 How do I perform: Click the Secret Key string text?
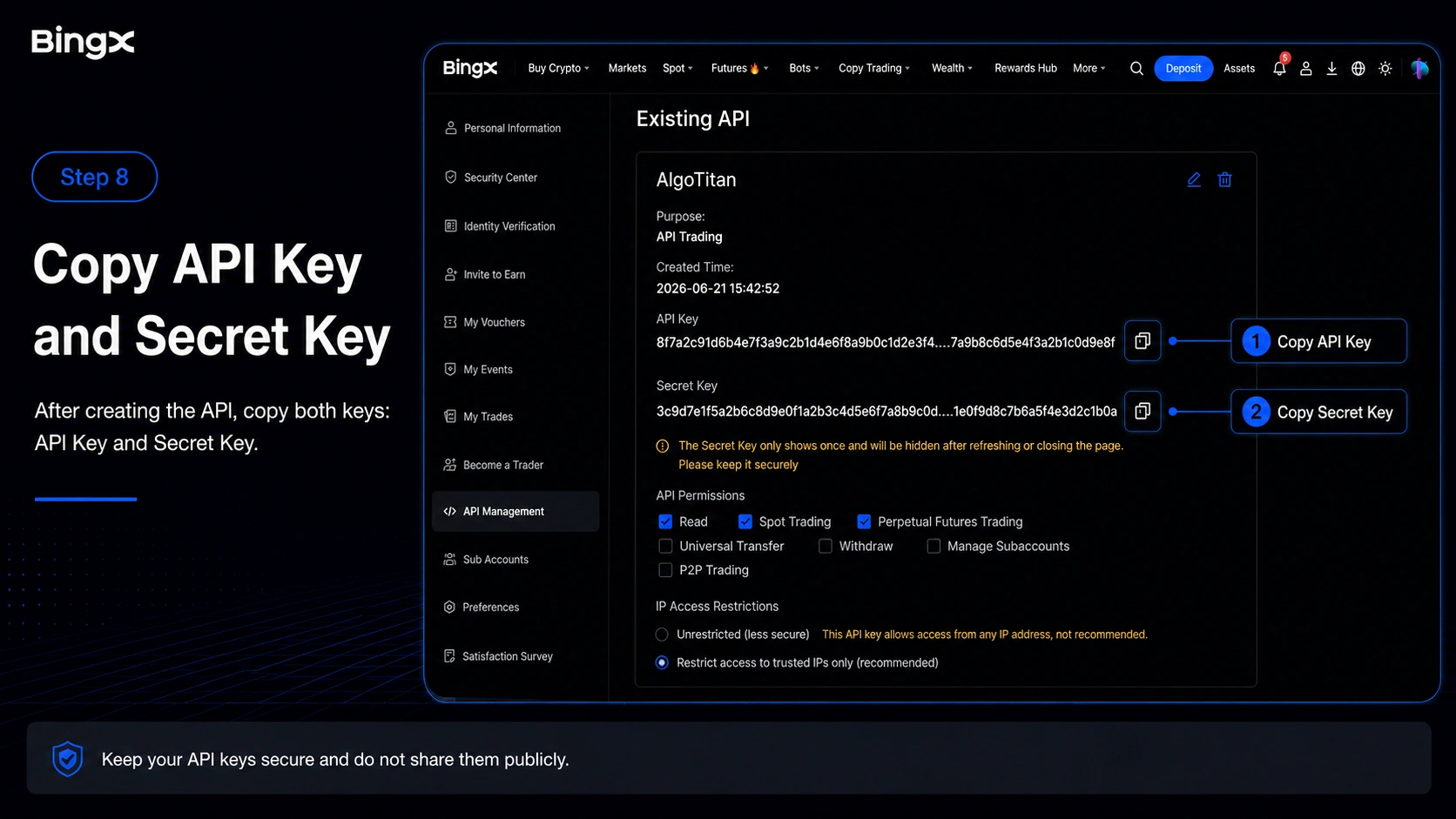point(886,411)
